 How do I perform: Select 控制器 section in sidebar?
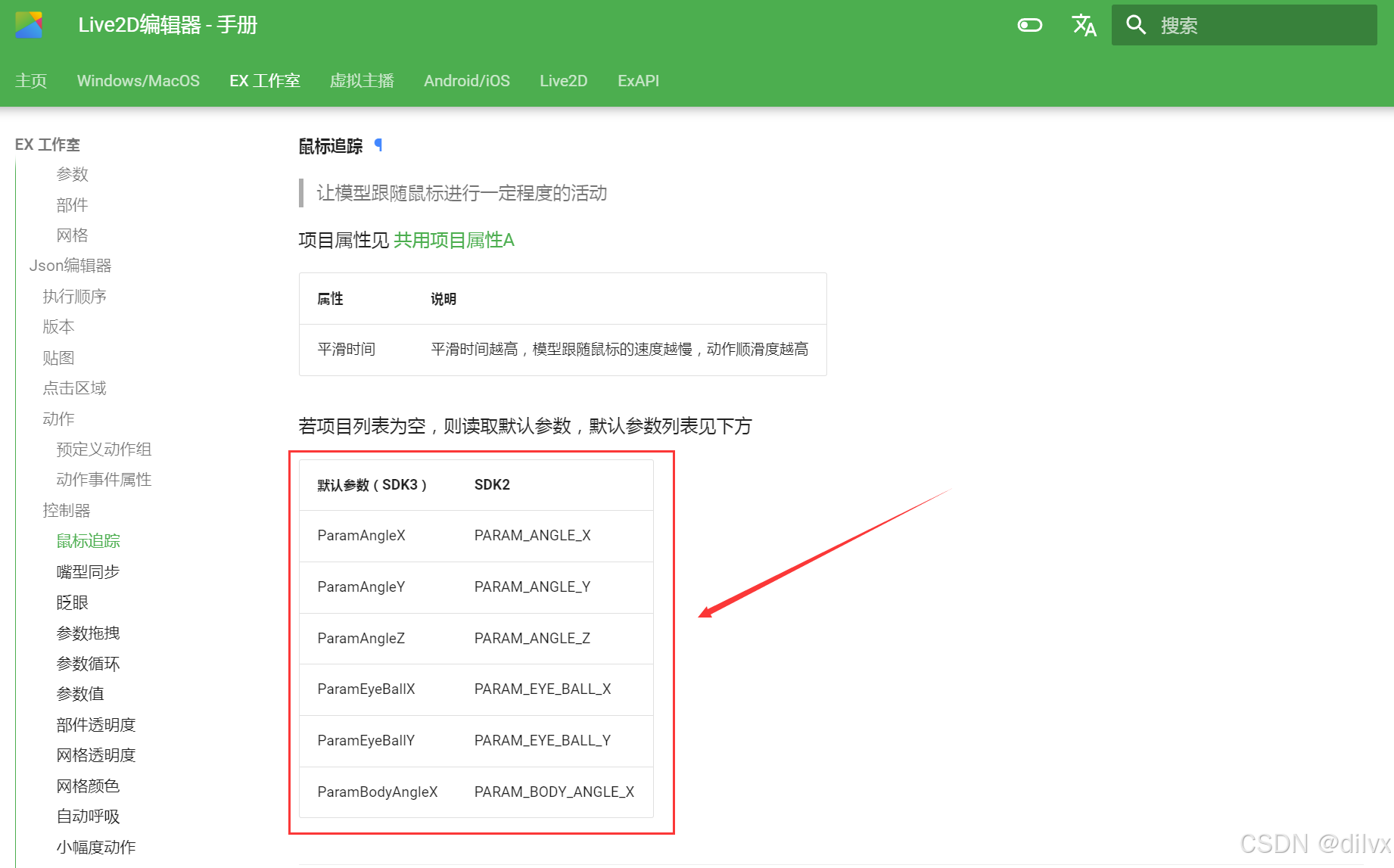click(x=67, y=511)
